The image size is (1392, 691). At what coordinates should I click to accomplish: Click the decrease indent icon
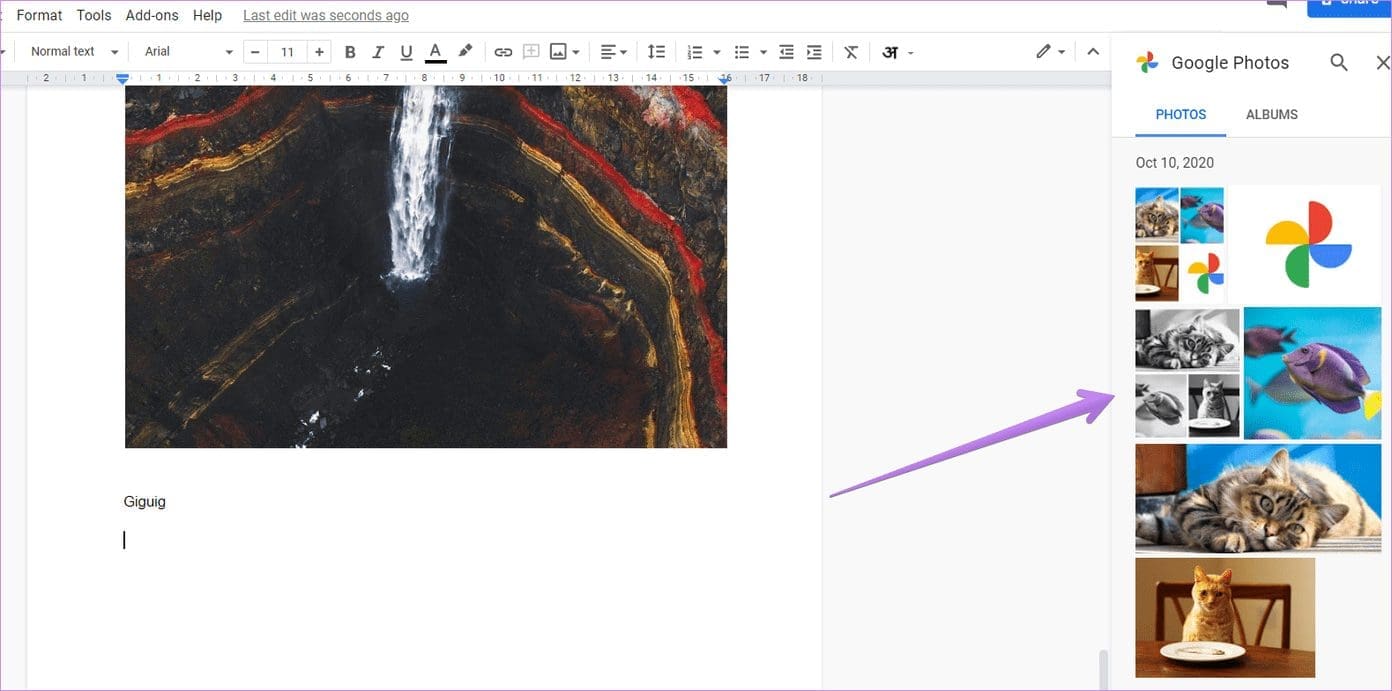[786, 52]
